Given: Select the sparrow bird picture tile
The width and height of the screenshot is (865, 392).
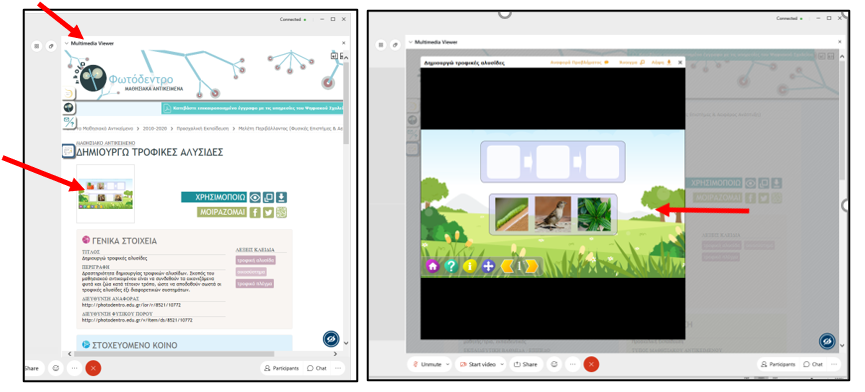Looking at the screenshot, I should point(553,214).
